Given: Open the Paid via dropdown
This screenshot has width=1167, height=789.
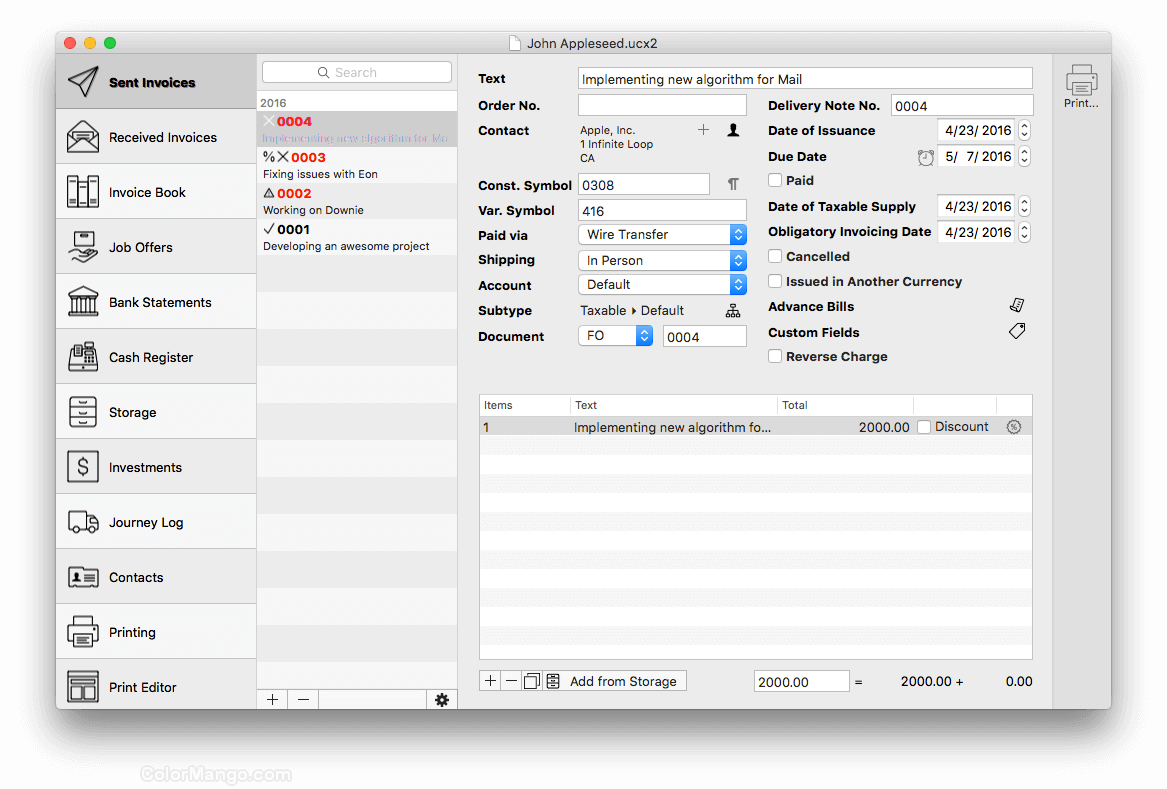Looking at the screenshot, I should click(x=662, y=235).
